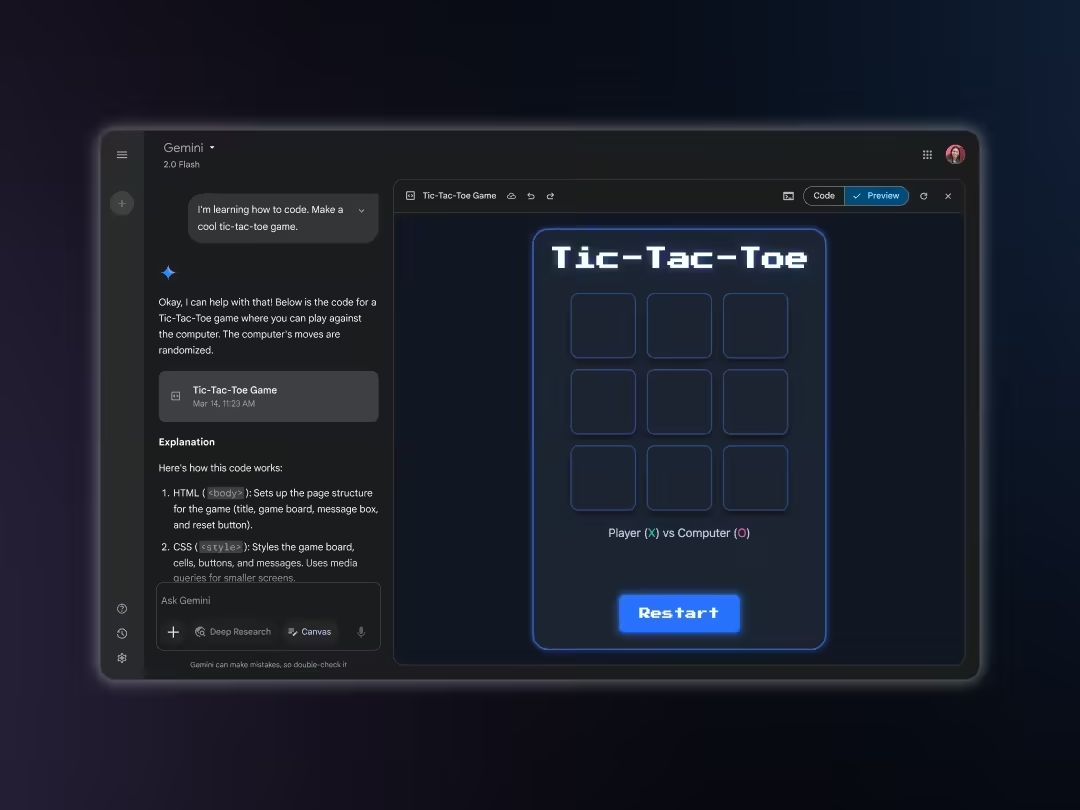
Task: Switch to the Preview tab
Action: tap(876, 196)
